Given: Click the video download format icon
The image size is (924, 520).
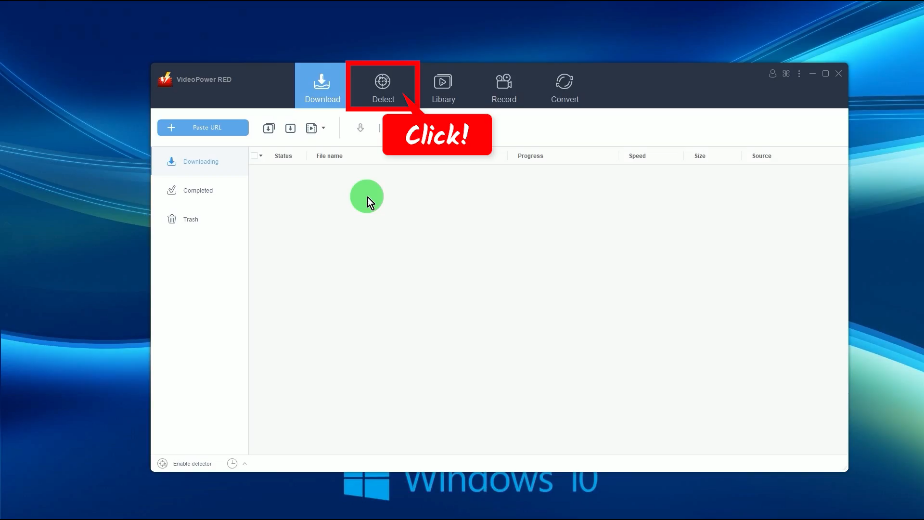Looking at the screenshot, I should pyautogui.click(x=311, y=128).
